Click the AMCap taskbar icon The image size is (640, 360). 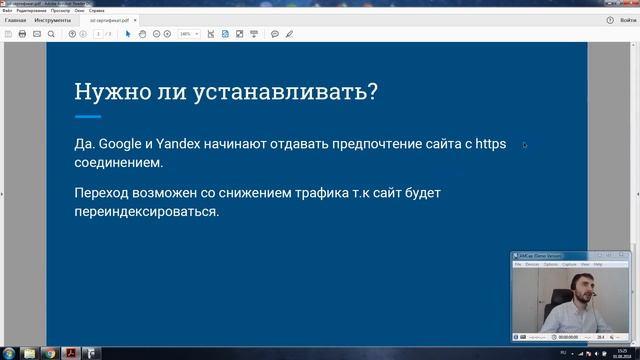point(92,353)
